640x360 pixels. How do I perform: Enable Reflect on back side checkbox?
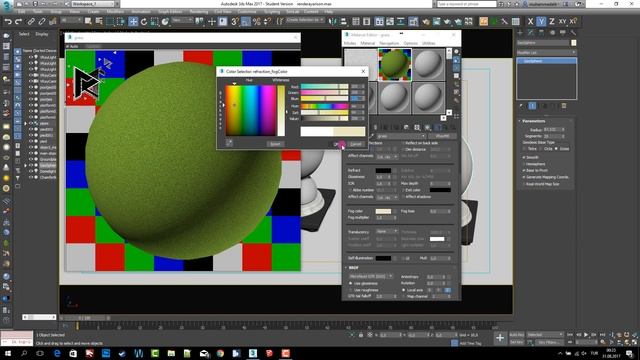pyautogui.click(x=403, y=143)
